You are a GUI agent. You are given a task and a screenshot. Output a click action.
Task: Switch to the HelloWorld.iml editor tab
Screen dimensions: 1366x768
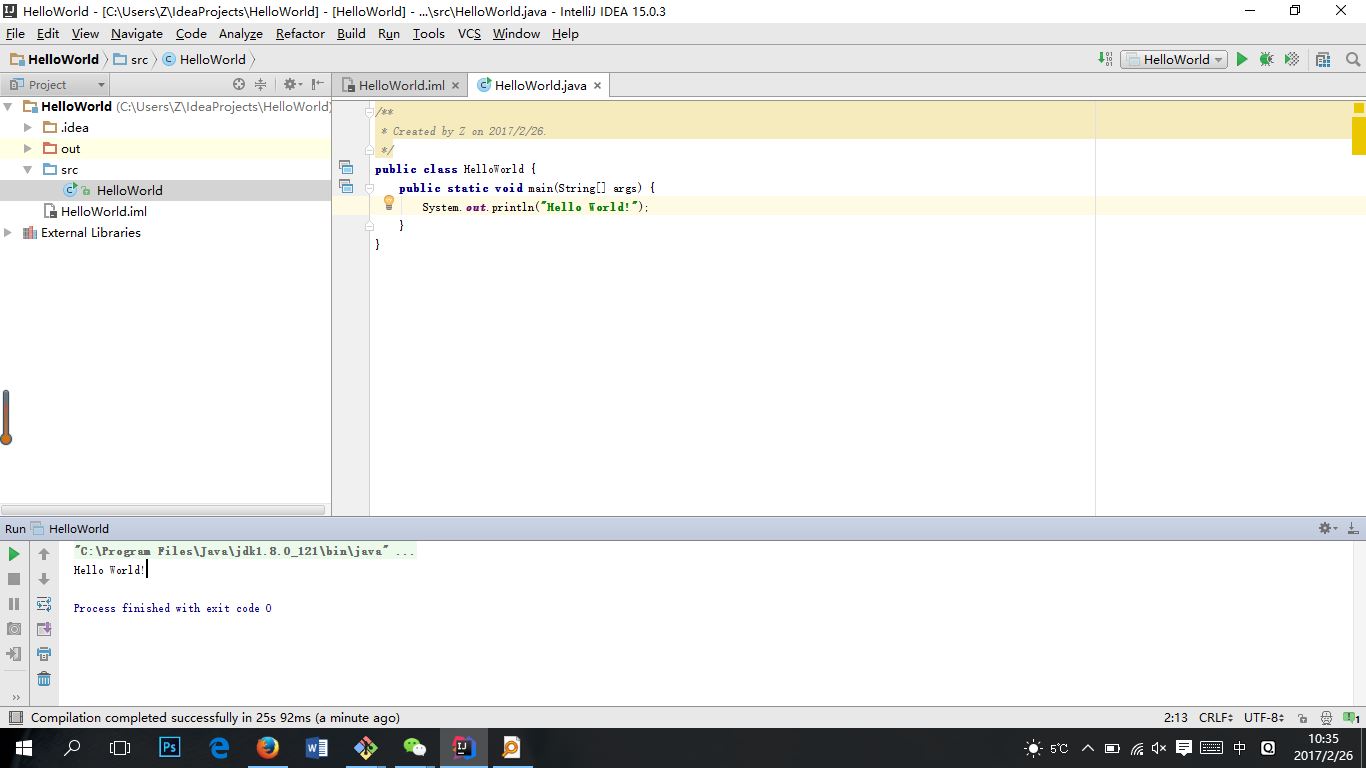(x=401, y=85)
